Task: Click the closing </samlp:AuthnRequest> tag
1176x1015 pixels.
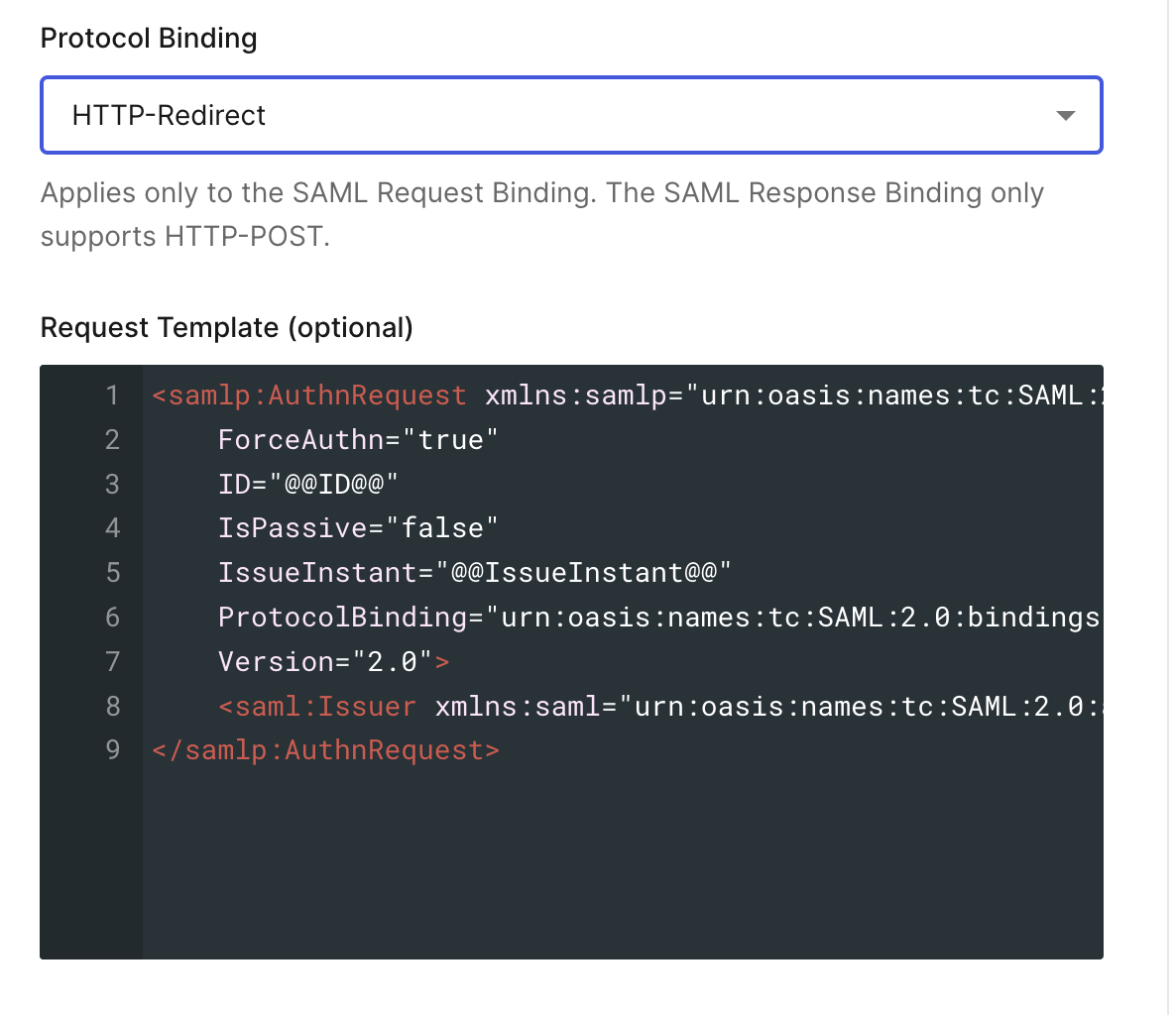Action: point(325,750)
